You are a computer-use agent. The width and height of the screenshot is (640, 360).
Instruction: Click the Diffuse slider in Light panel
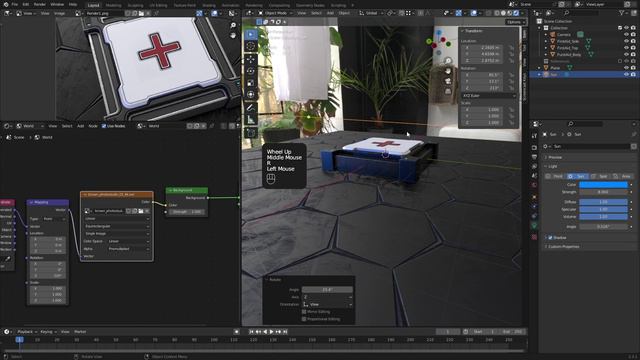pos(603,202)
